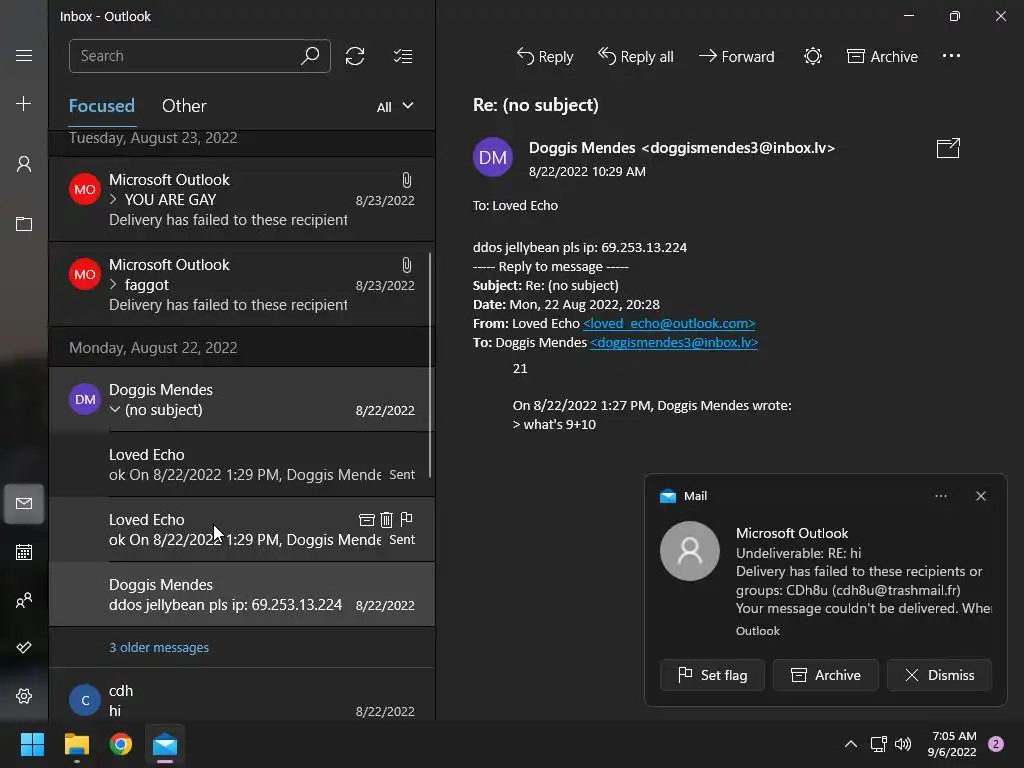
Task: Open message in a new window
Action: tap(948, 148)
